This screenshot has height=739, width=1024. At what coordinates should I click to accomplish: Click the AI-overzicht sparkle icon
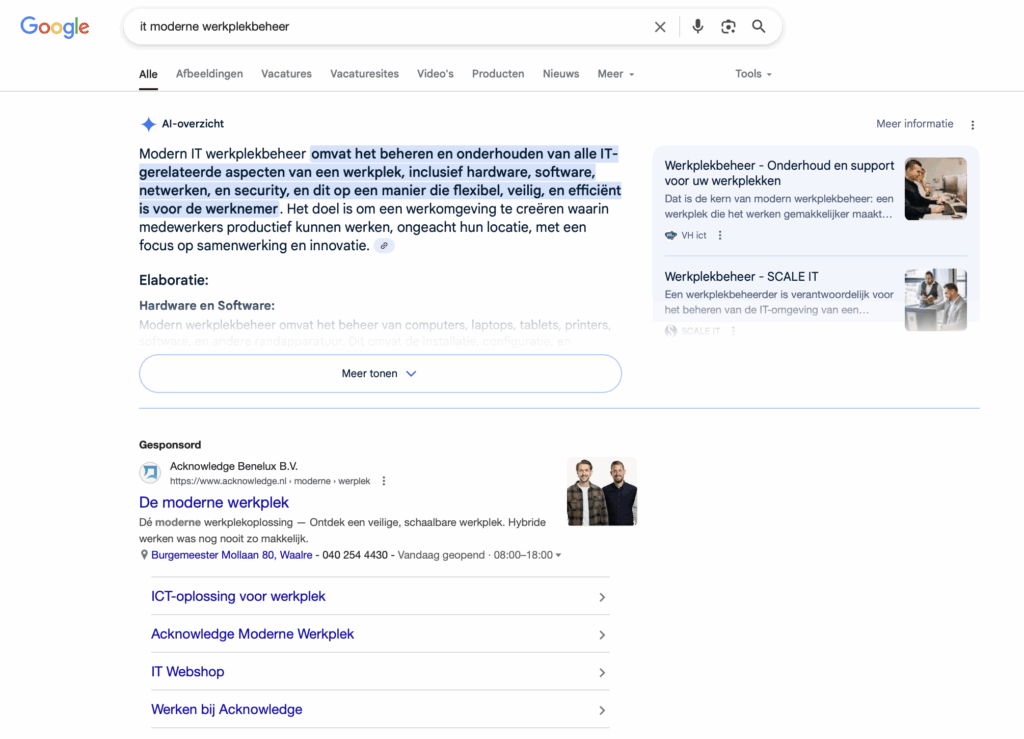pyautogui.click(x=148, y=124)
